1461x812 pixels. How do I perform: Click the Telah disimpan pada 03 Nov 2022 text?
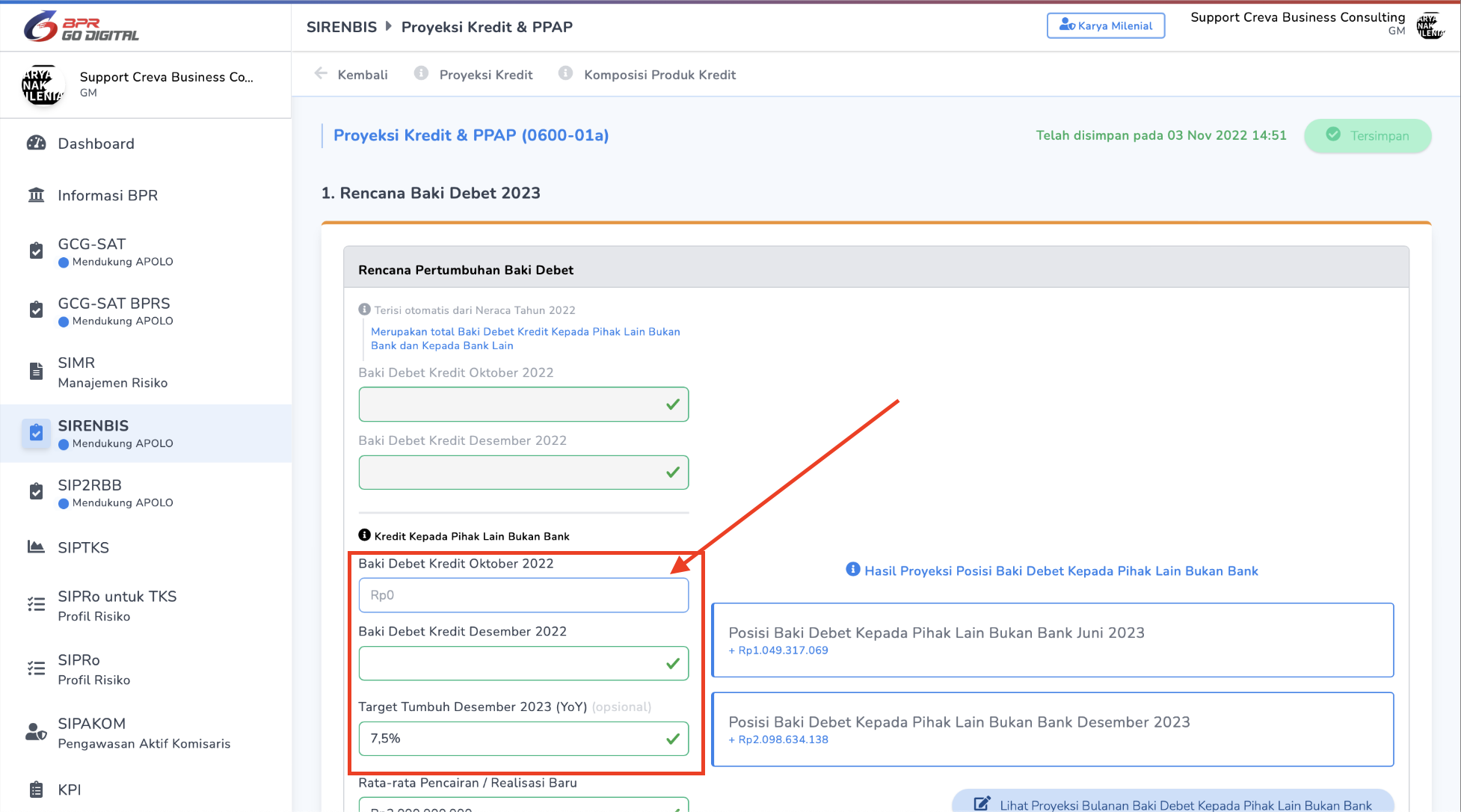(1161, 135)
